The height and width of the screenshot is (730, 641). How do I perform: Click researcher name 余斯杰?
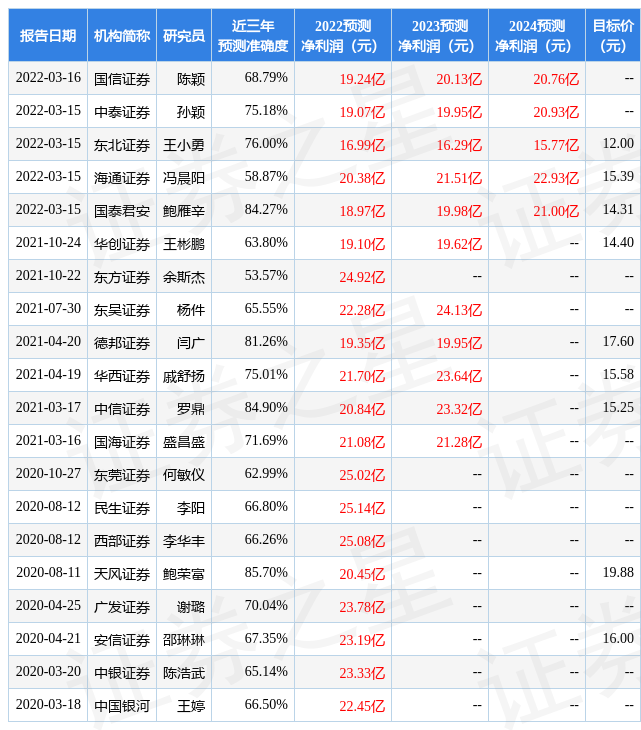pos(184,277)
